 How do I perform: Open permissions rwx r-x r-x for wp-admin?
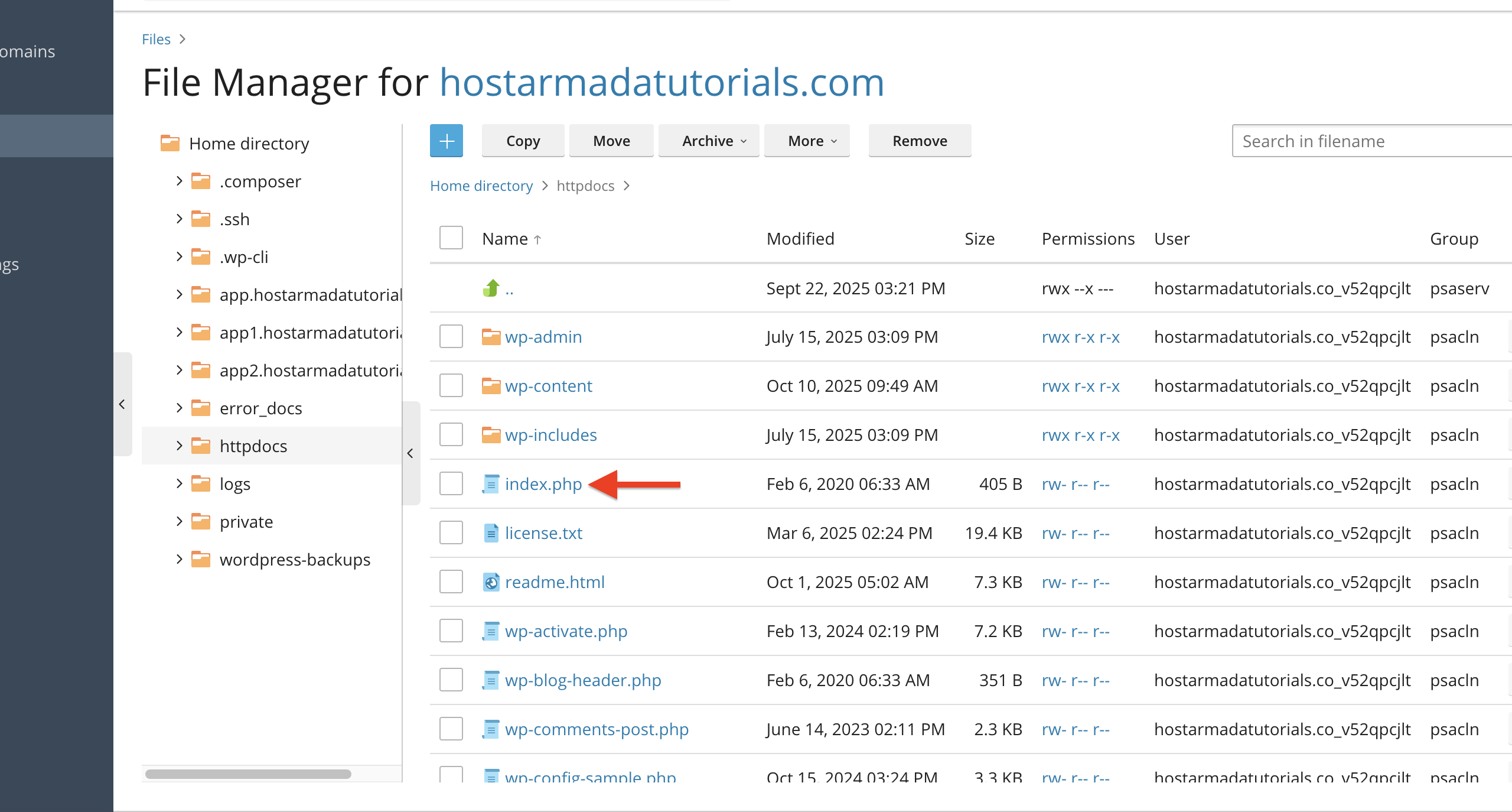point(1081,337)
